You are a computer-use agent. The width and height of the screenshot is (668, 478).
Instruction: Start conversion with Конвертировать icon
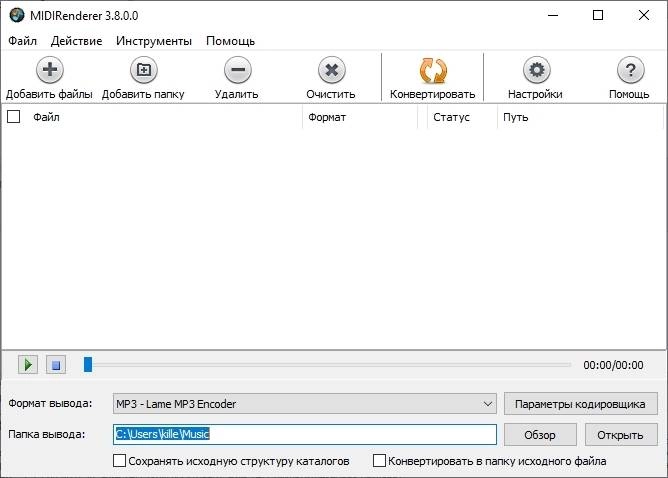click(x=433, y=70)
